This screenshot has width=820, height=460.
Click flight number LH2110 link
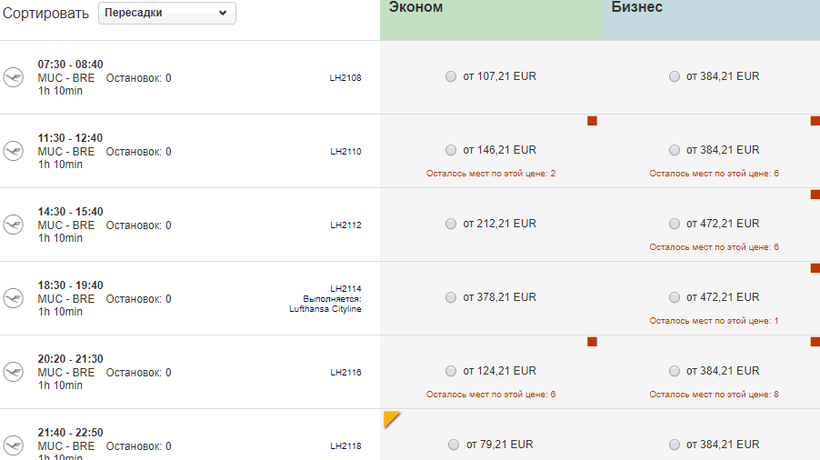click(346, 152)
